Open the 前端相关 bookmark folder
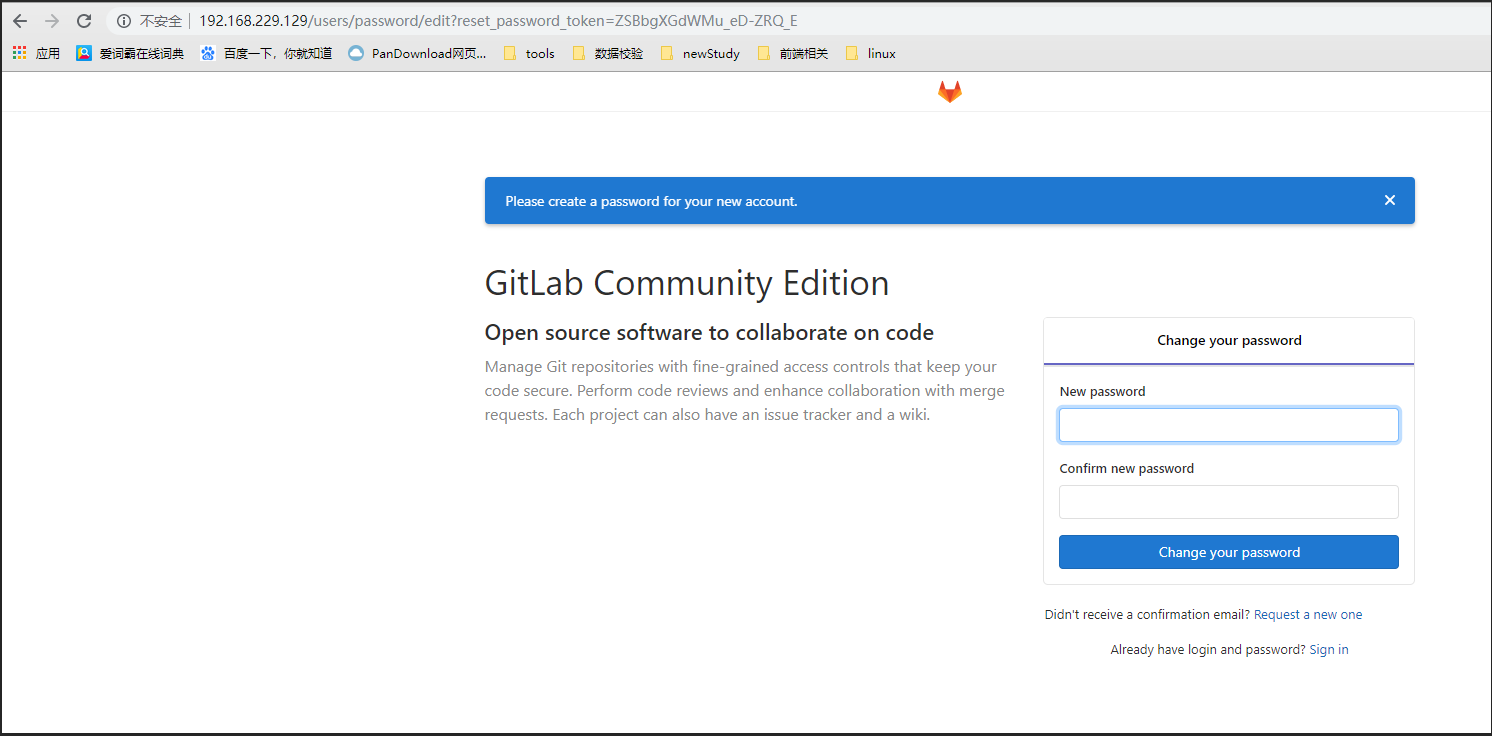Viewport: 1492px width, 736px height. point(793,53)
